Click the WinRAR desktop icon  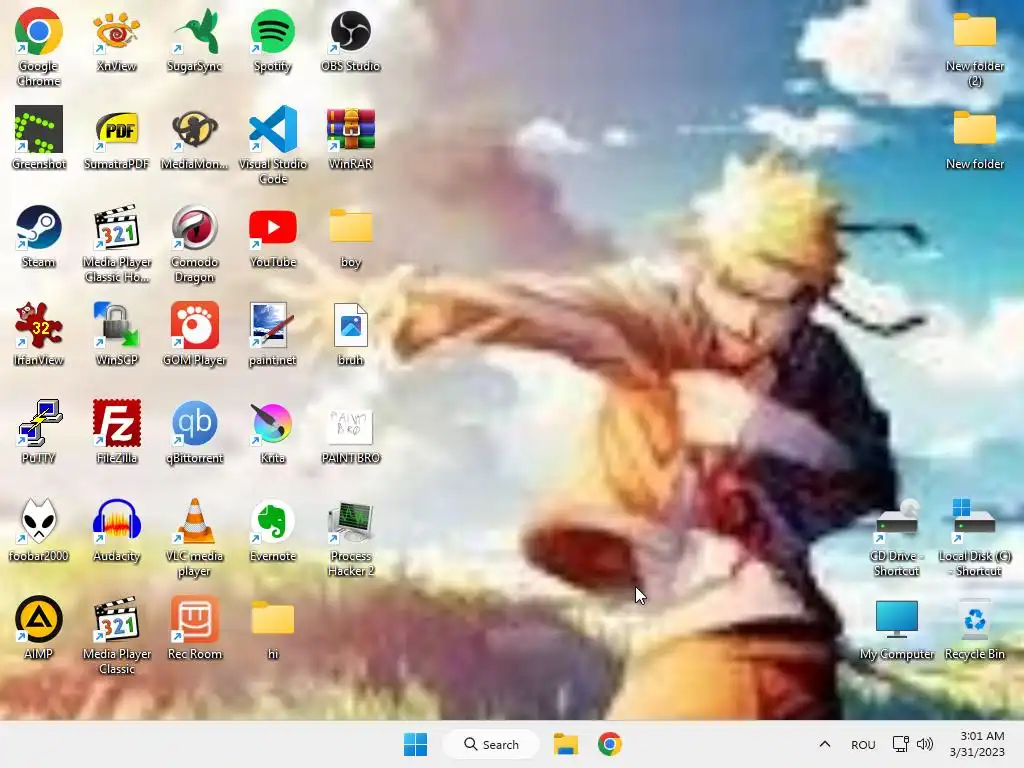[x=351, y=129]
